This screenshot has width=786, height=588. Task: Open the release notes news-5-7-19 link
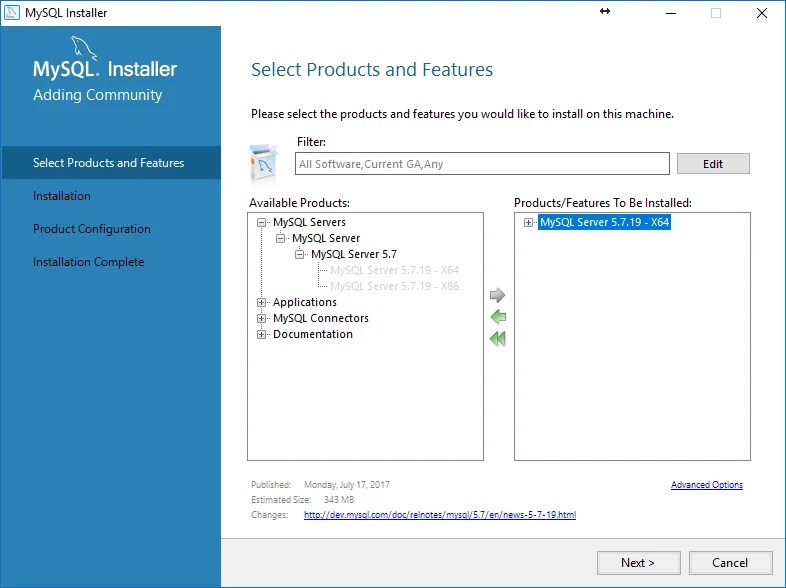coord(440,514)
